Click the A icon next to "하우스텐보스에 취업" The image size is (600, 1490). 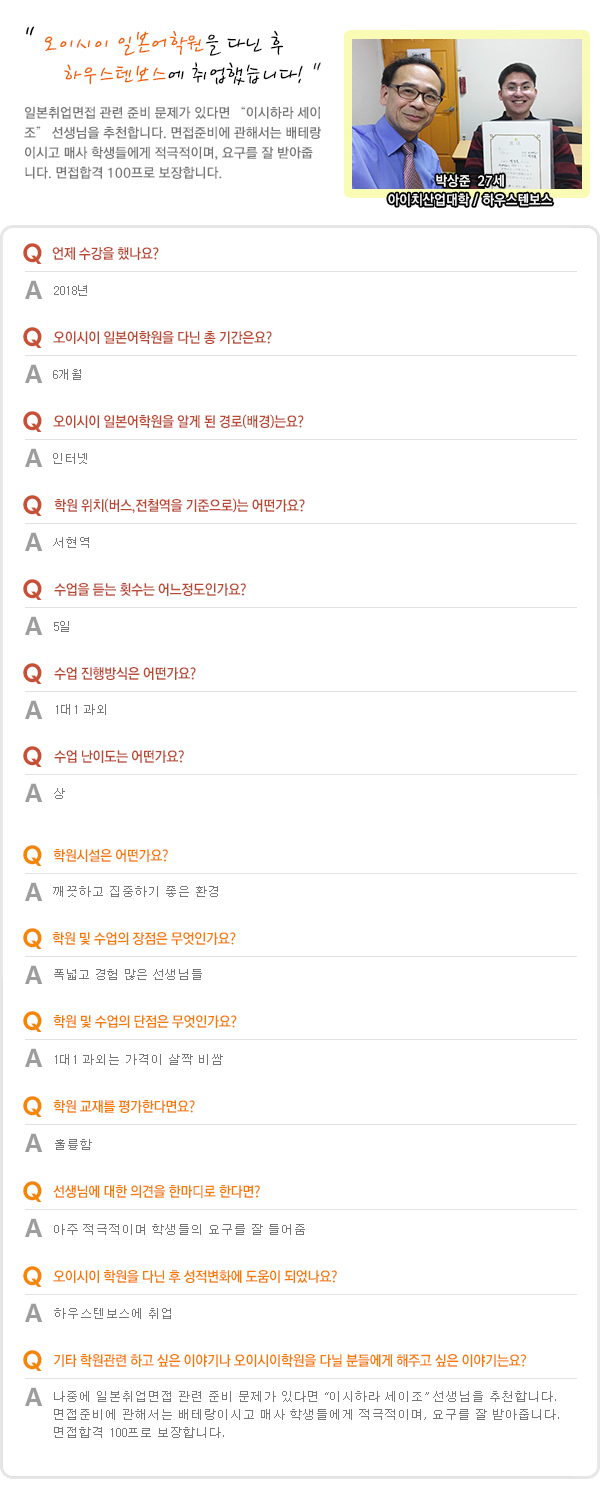[34, 1313]
